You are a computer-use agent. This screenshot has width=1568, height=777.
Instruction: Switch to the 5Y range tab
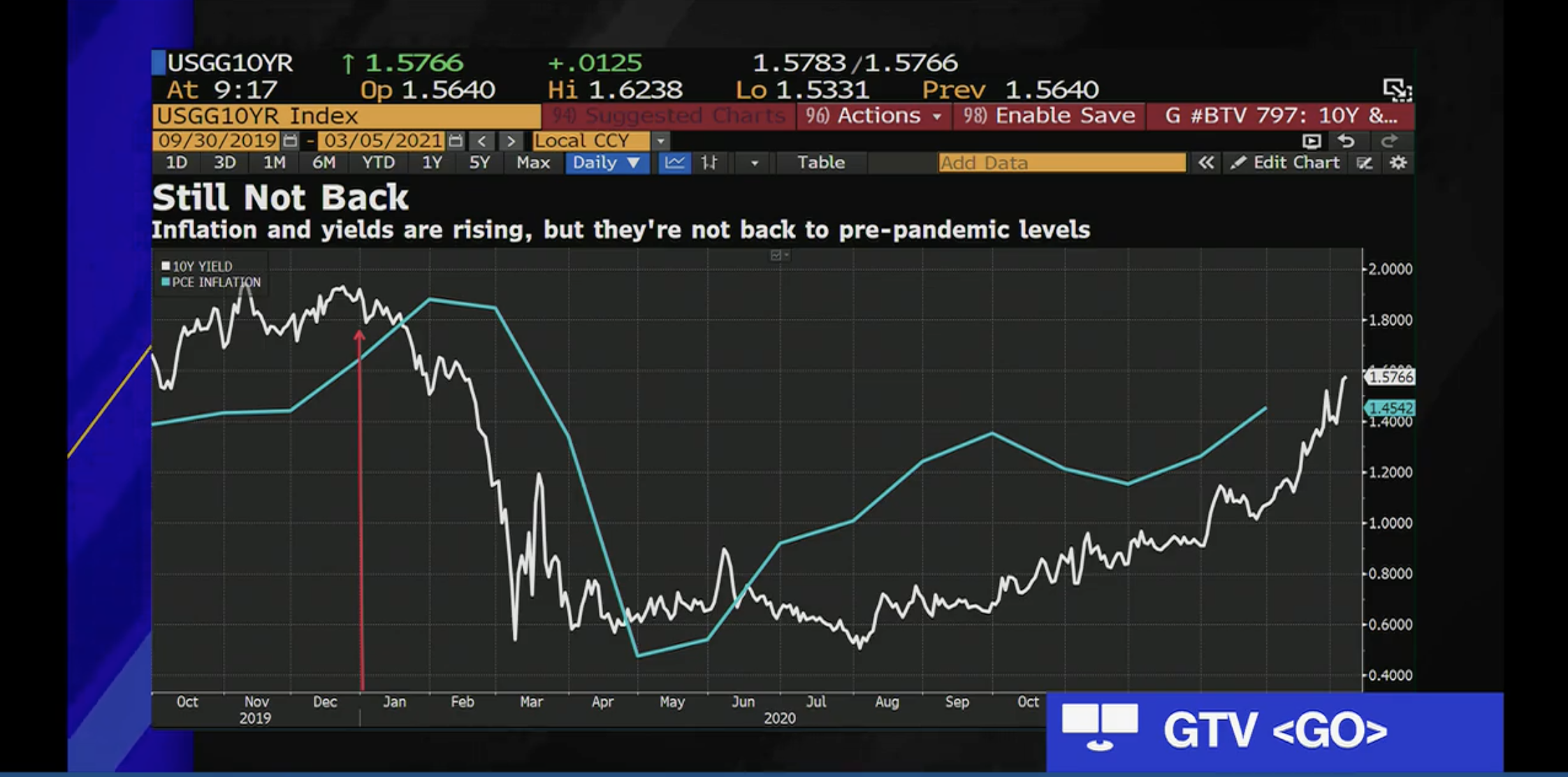tap(479, 163)
